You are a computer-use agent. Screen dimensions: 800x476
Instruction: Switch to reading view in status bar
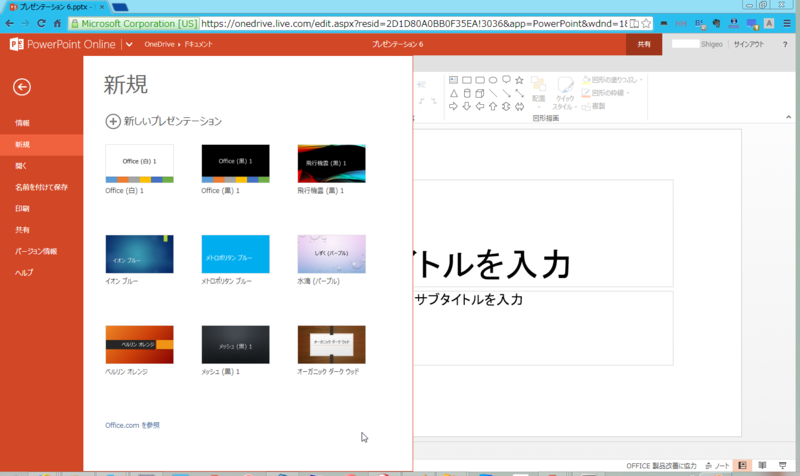762,465
